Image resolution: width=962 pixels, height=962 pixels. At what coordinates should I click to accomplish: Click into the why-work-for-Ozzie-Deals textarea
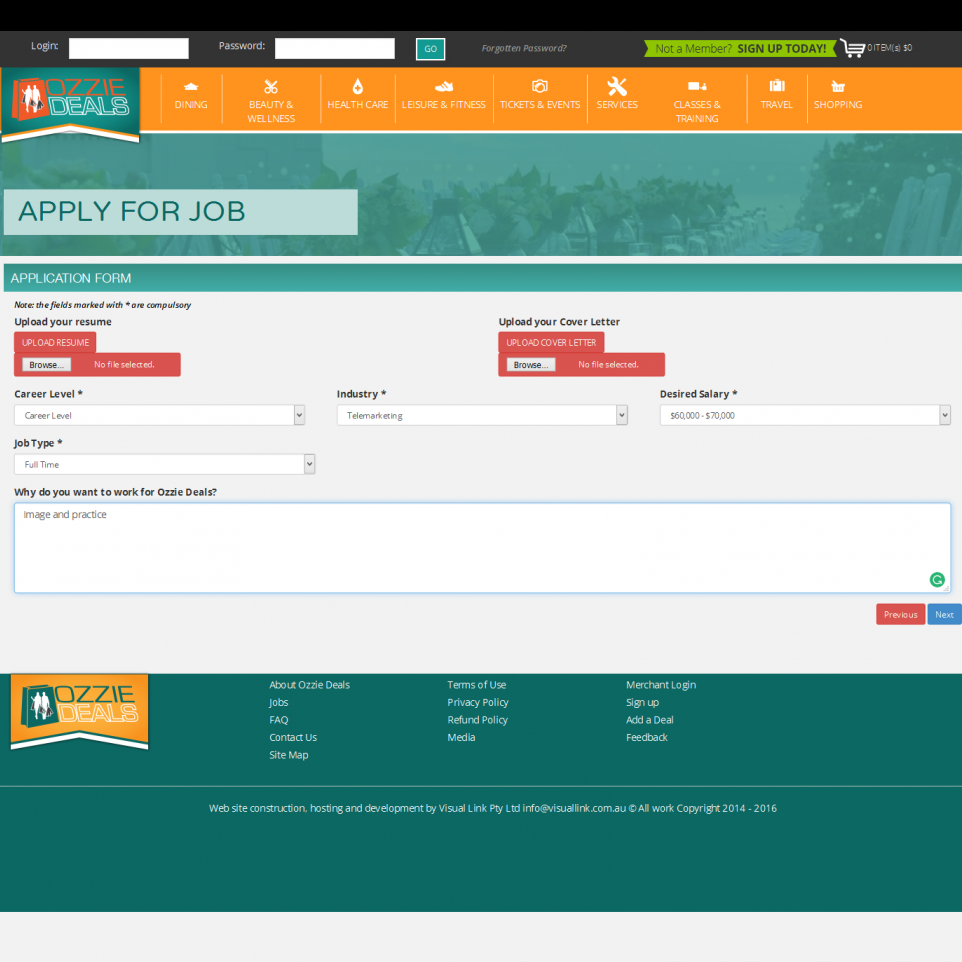[x=482, y=548]
